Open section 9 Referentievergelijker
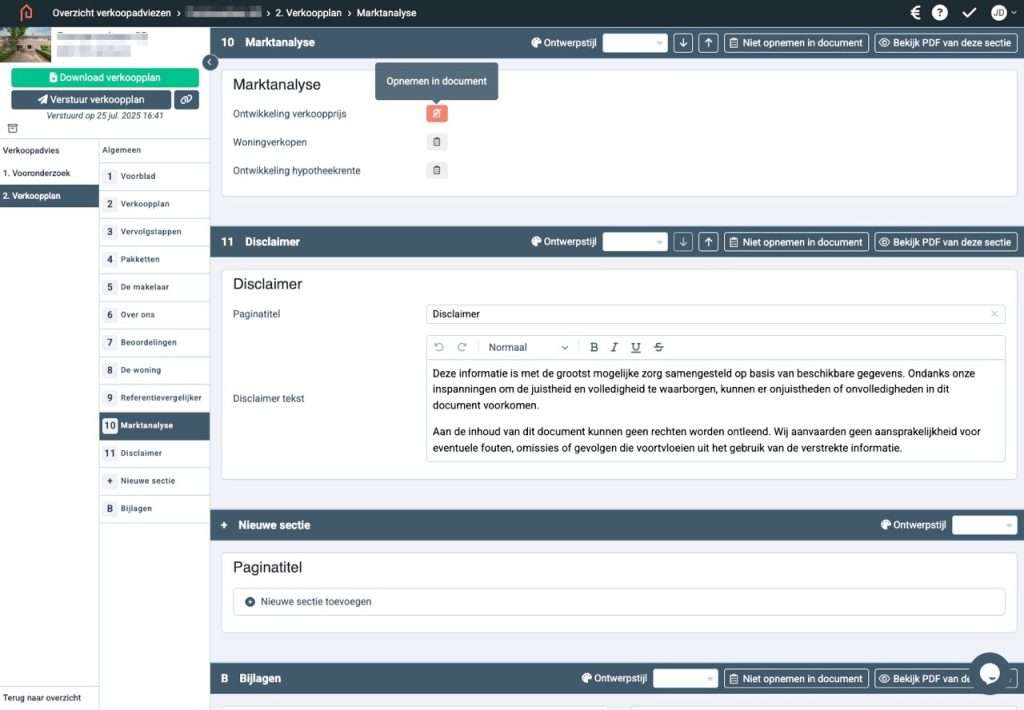This screenshot has height=710, width=1024. [x=154, y=398]
